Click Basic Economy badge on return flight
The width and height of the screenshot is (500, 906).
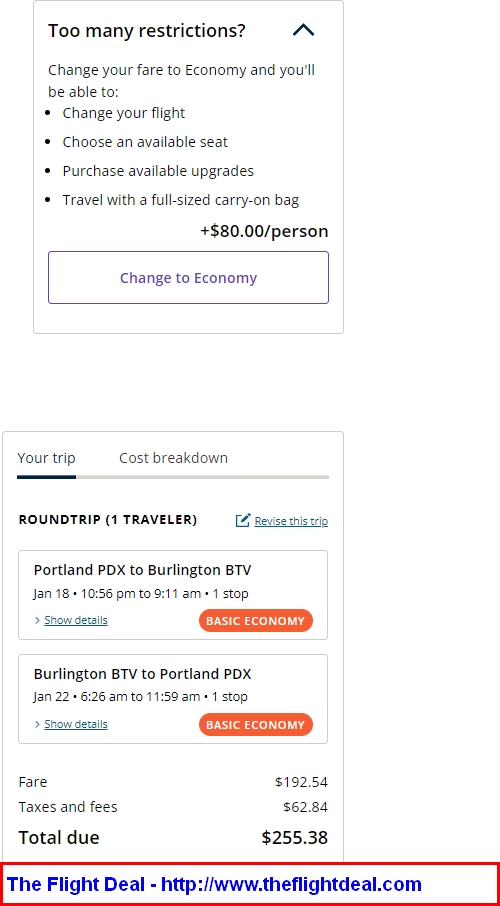click(x=255, y=725)
